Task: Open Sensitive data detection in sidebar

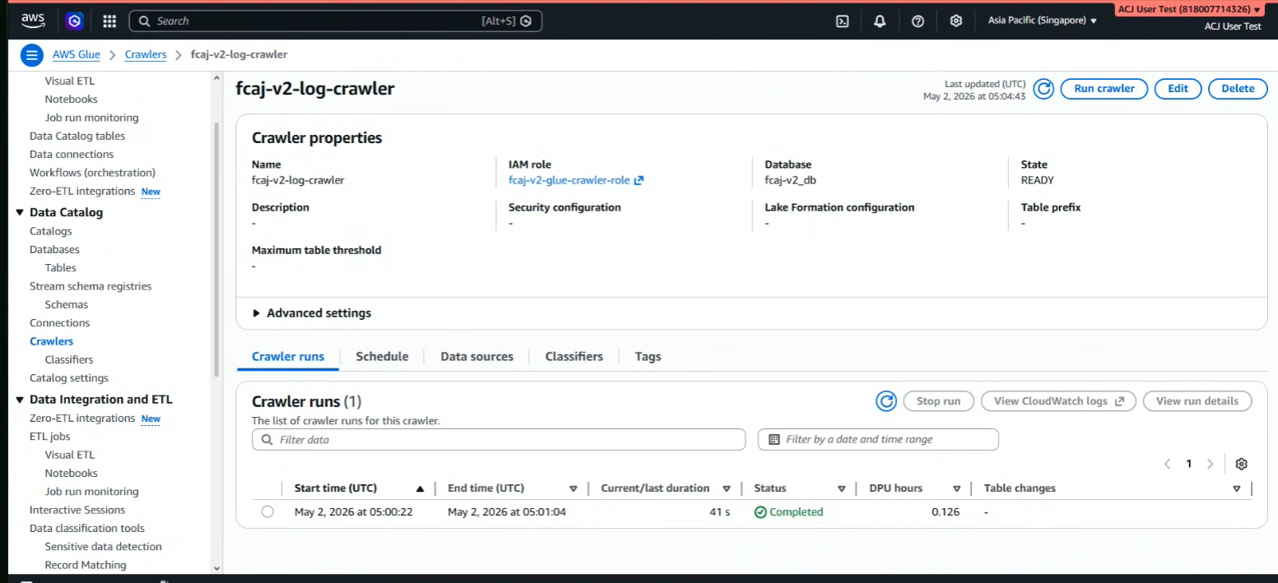Action: coord(103,547)
